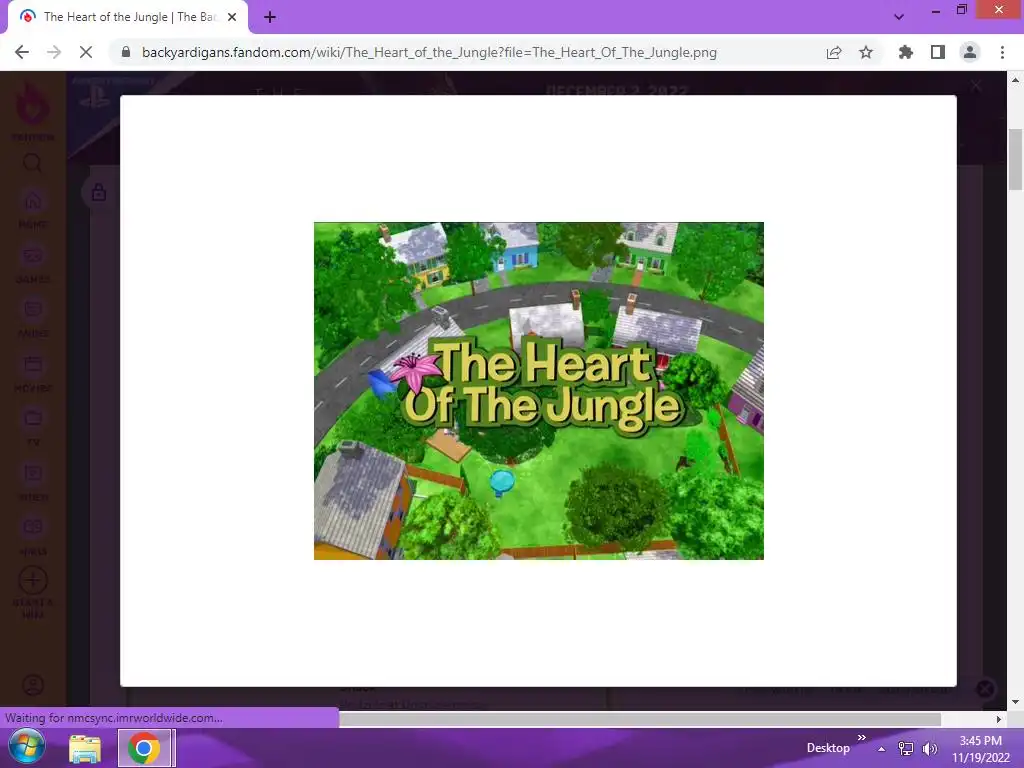Click the vertical scrollbar up arrow
Viewport: 1024px width, 768px height.
point(1015,80)
